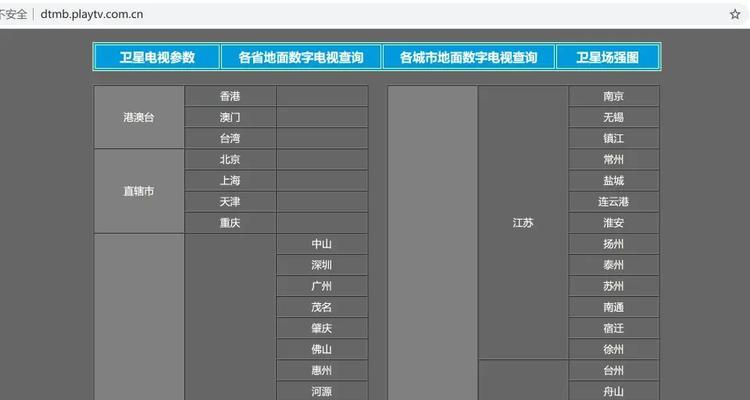The image size is (750, 400).
Task: Open the 卫星电视参数 tab
Action: click(157, 57)
